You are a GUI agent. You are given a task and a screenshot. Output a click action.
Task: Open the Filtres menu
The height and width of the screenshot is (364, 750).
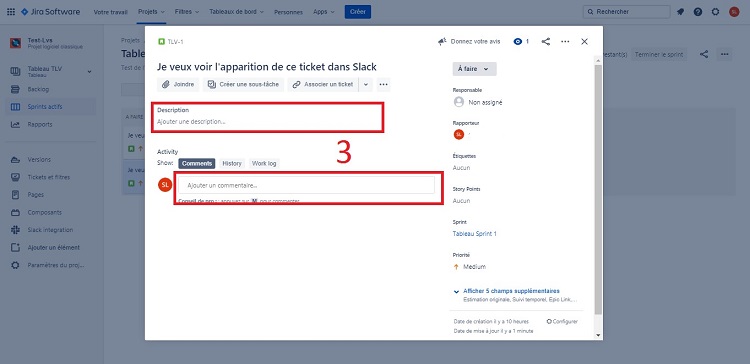[x=186, y=11]
